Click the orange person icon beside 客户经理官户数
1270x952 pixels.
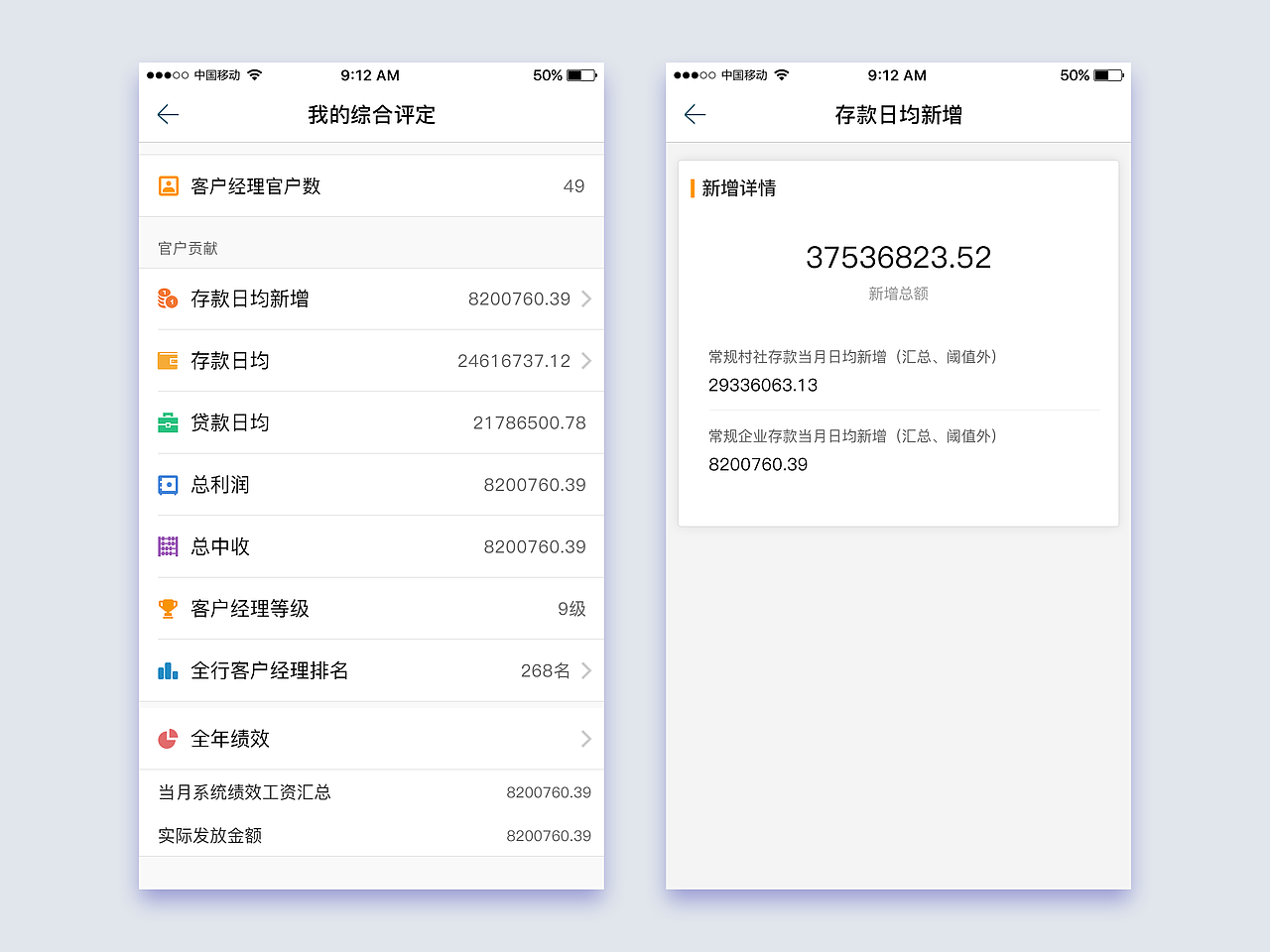(168, 184)
